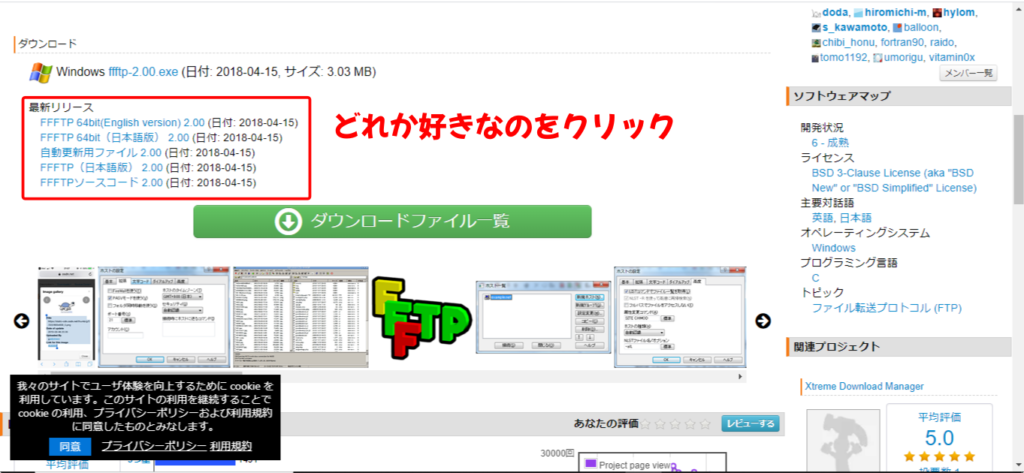Open member balloon profile
1024x473 pixels.
coord(921,27)
